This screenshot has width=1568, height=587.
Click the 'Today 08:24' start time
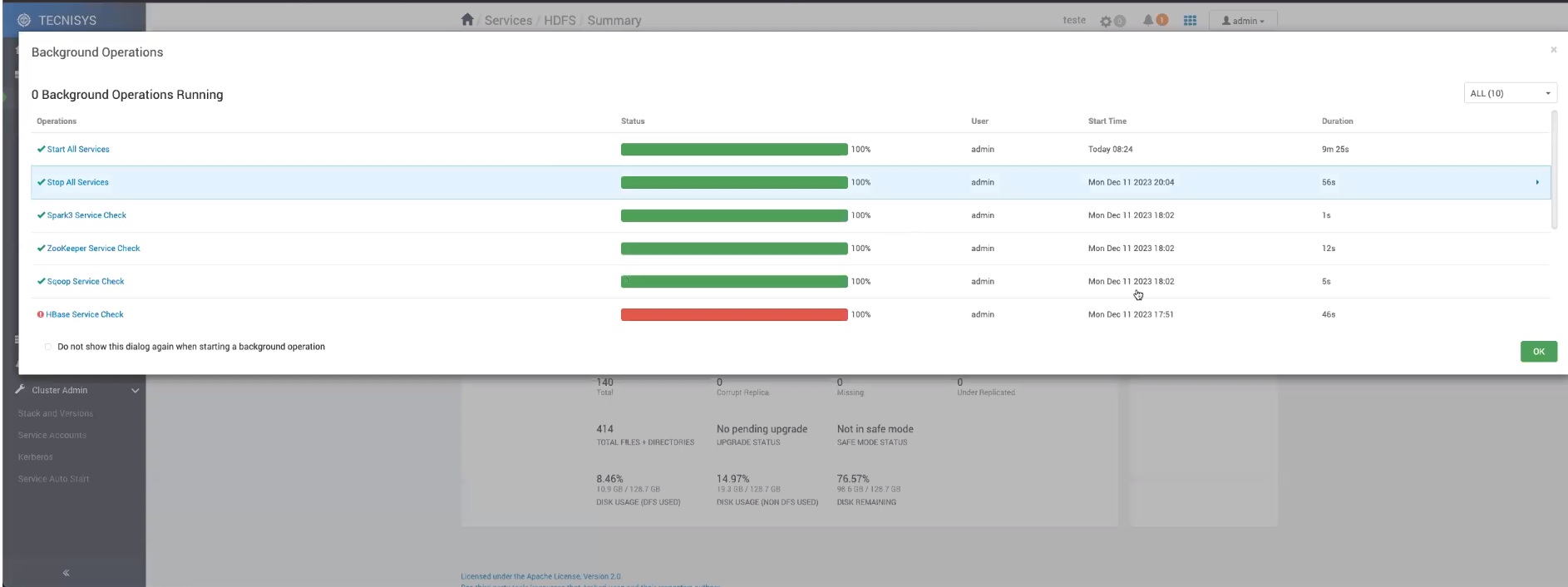(x=1111, y=150)
